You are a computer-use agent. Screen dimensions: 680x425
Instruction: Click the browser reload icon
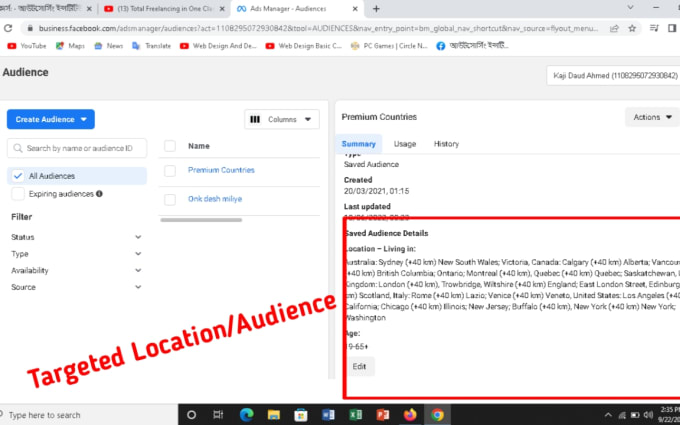pyautogui.click(x=8, y=28)
